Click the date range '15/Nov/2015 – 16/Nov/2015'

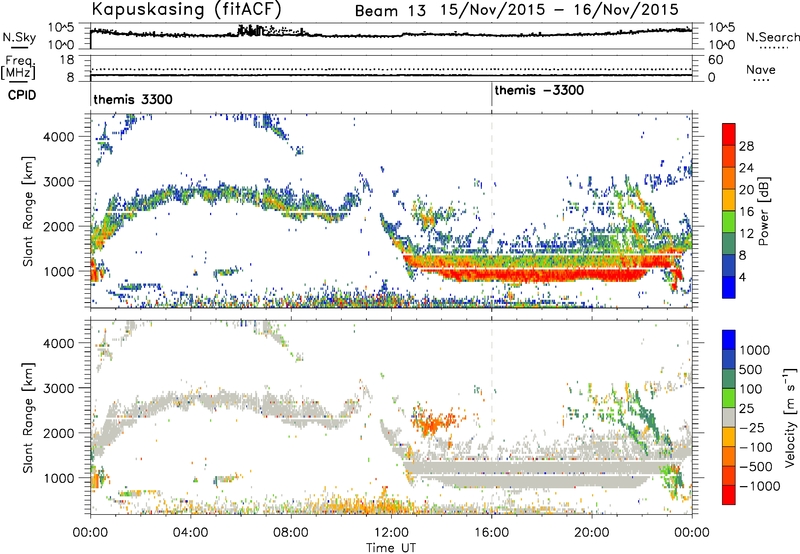pos(560,10)
